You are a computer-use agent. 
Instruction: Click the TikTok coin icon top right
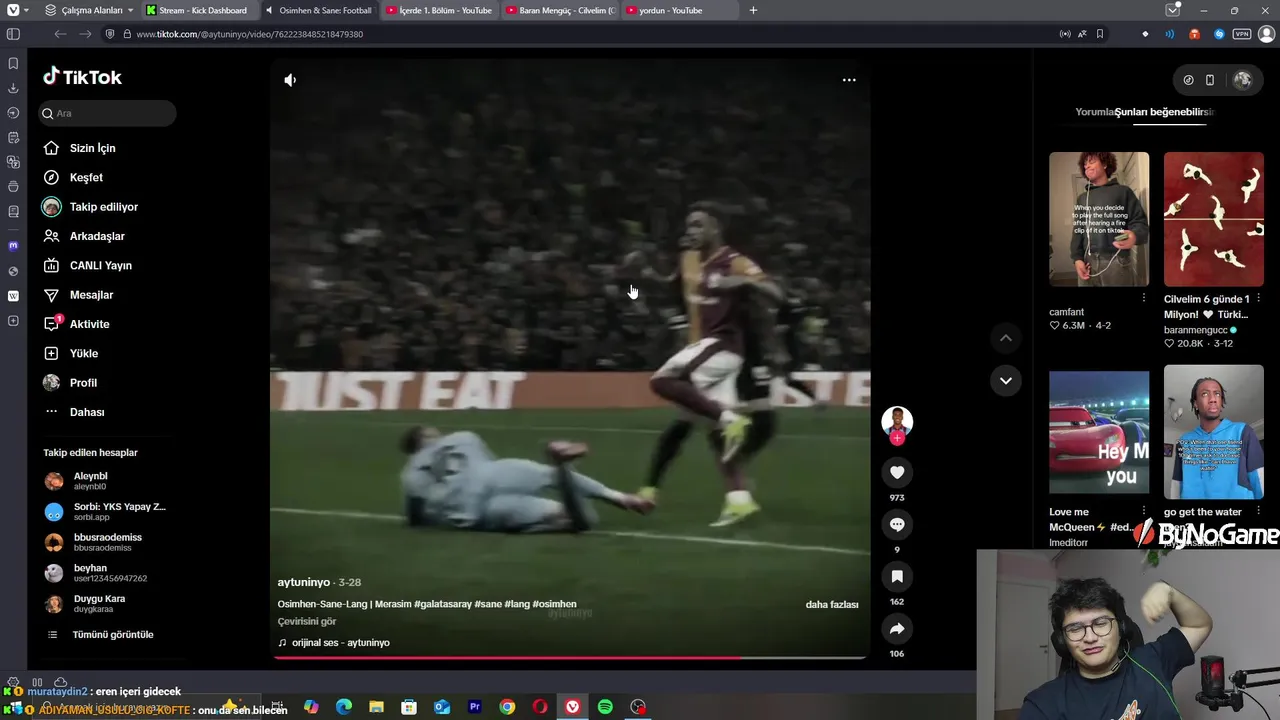point(1188,80)
